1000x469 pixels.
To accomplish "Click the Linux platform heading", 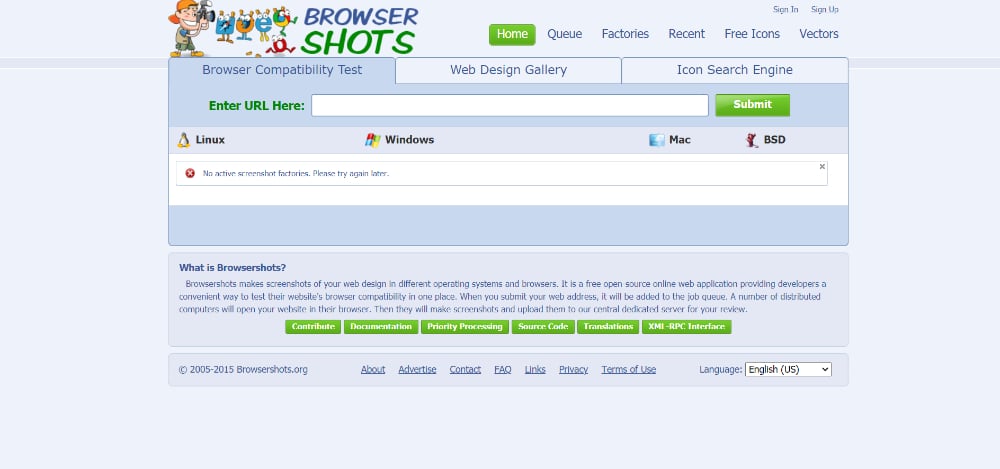I will [210, 140].
